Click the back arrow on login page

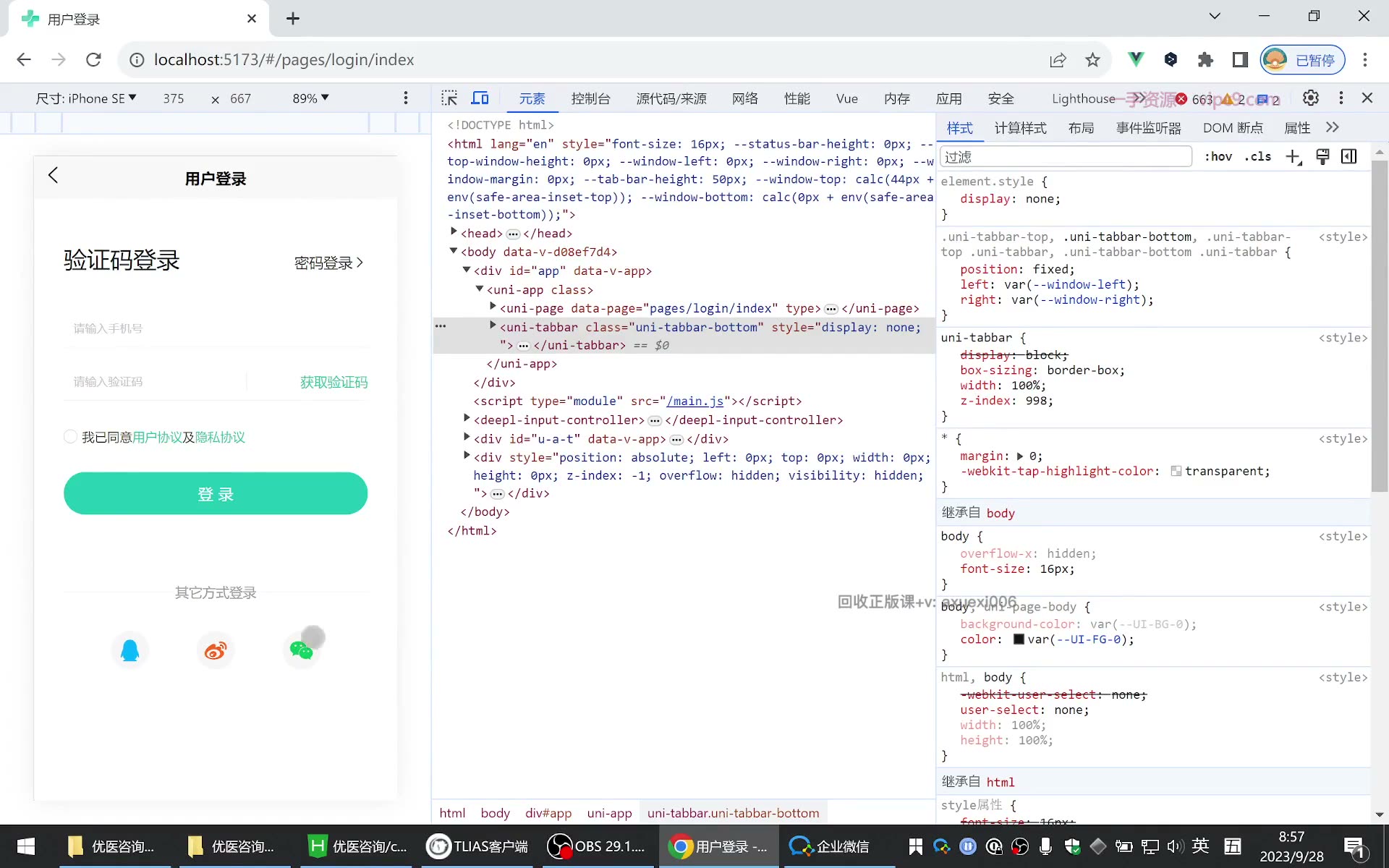click(x=53, y=175)
